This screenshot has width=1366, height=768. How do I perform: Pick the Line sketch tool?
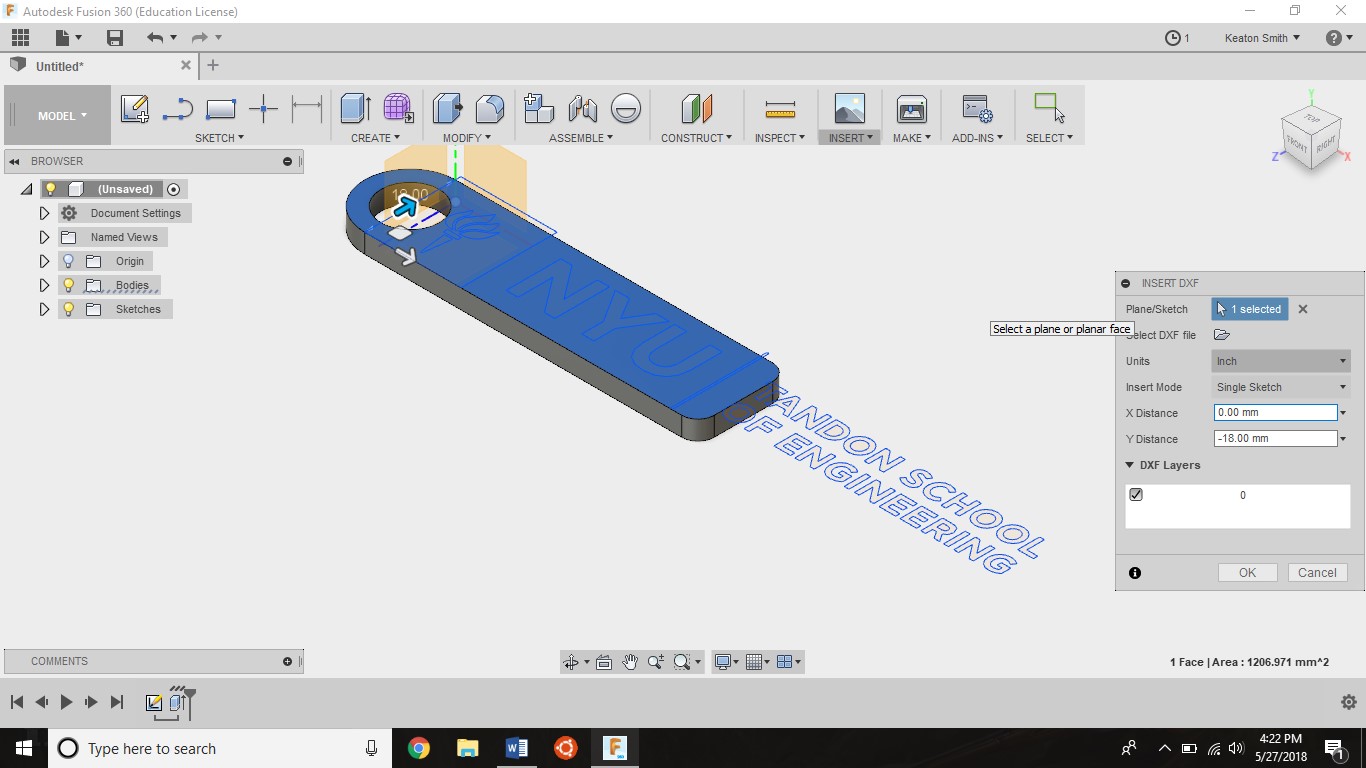(177, 108)
